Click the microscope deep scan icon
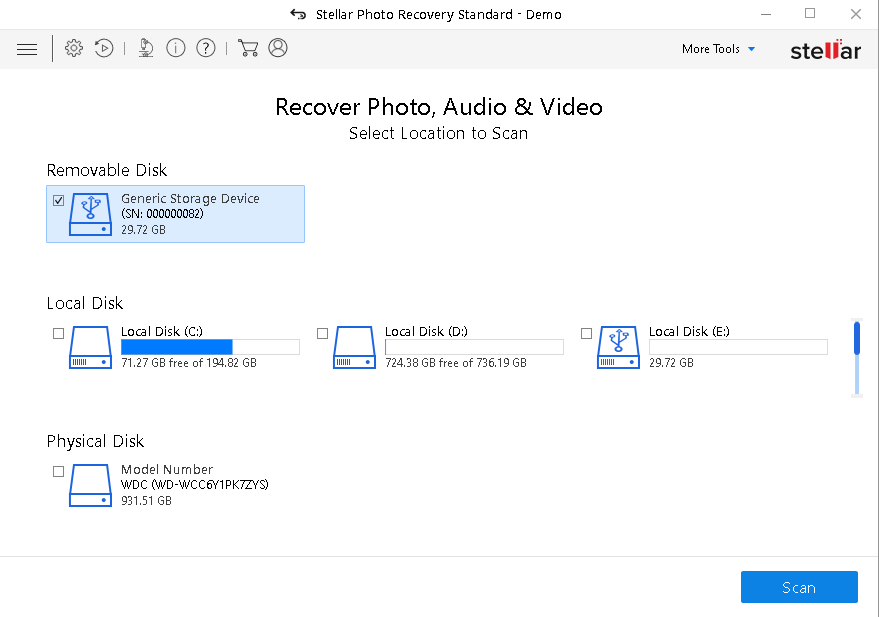The height and width of the screenshot is (617, 879). (146, 48)
